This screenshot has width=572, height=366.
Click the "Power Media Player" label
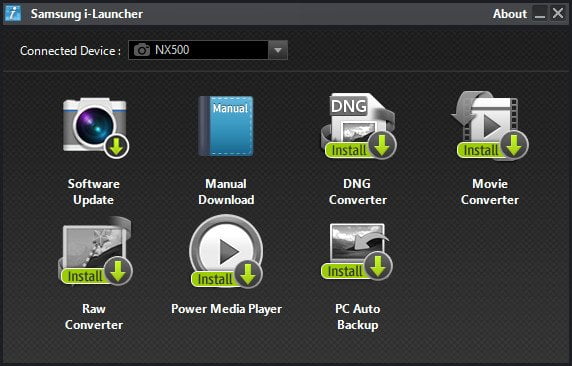pyautogui.click(x=227, y=309)
